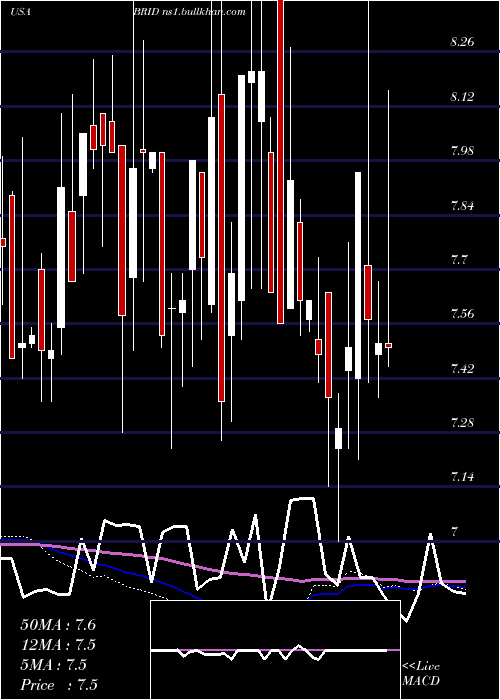The height and width of the screenshot is (700, 500).
Task: Click the 50MA : 7.6 readout
Action: click(58, 625)
